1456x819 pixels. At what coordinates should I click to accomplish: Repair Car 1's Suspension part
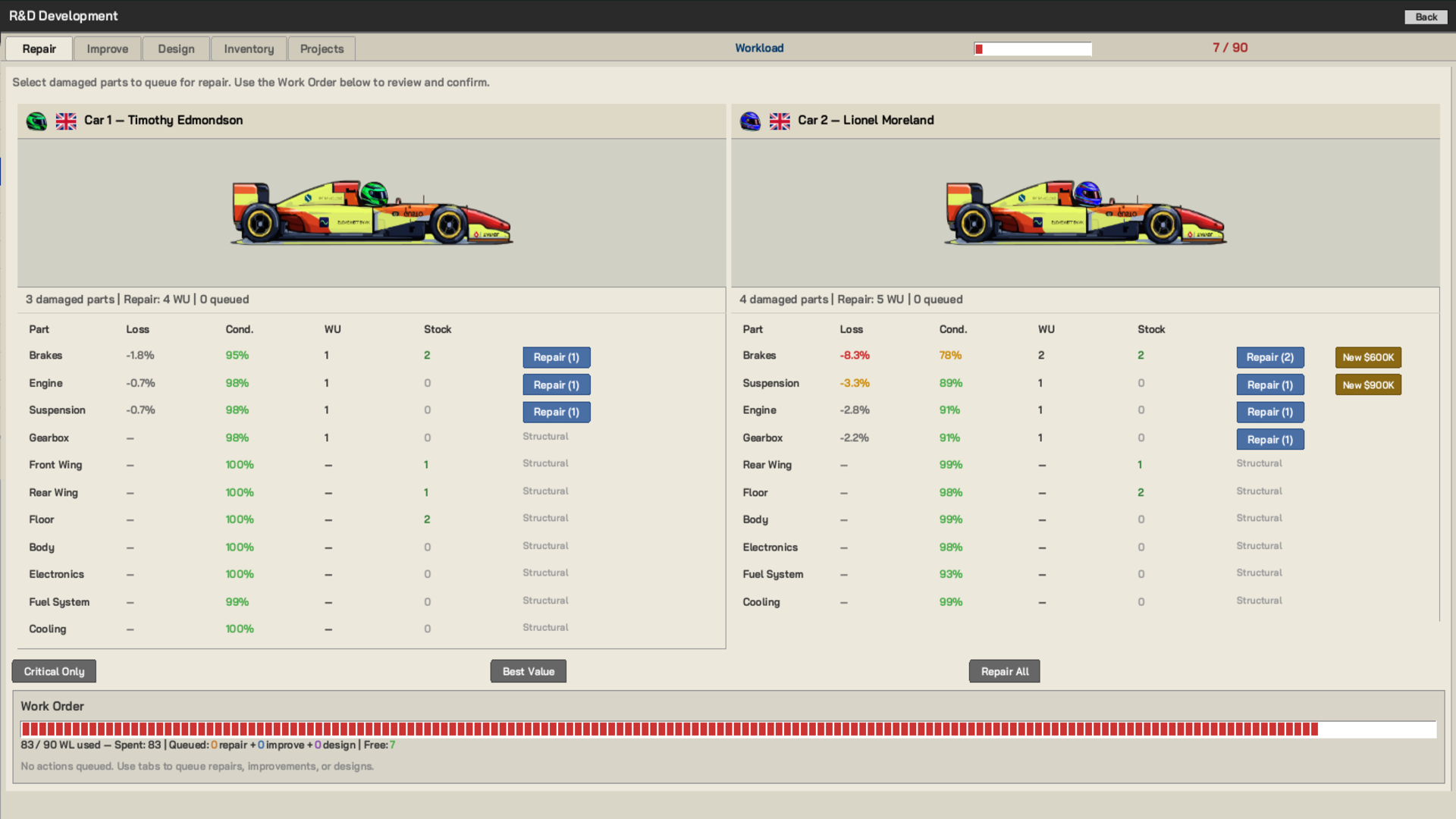(x=556, y=412)
